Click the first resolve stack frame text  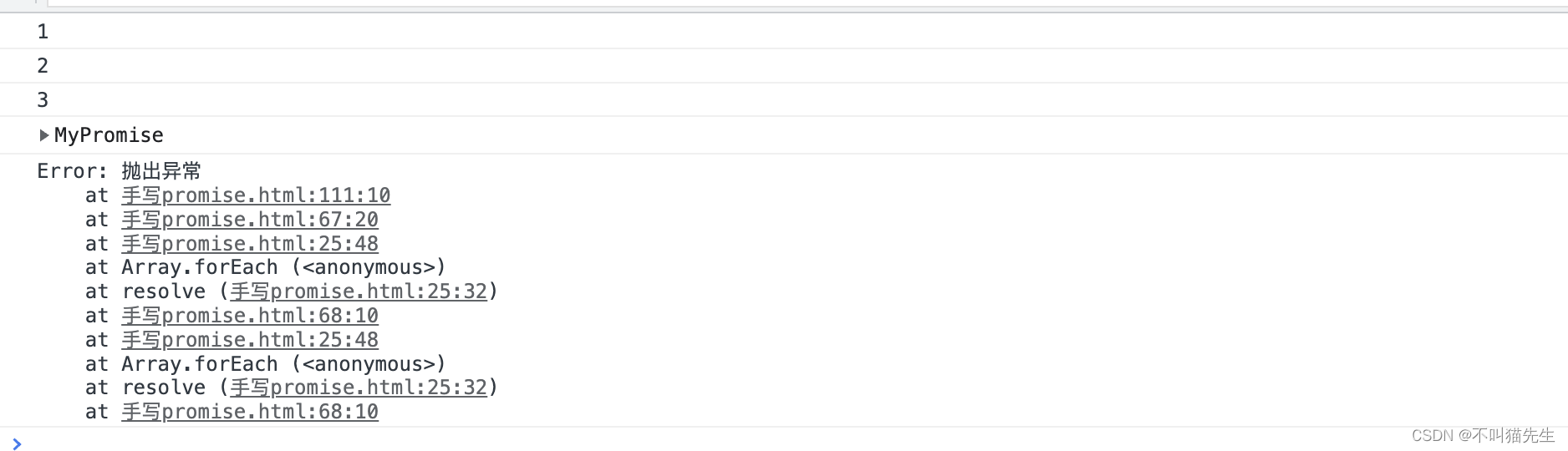tap(164, 291)
